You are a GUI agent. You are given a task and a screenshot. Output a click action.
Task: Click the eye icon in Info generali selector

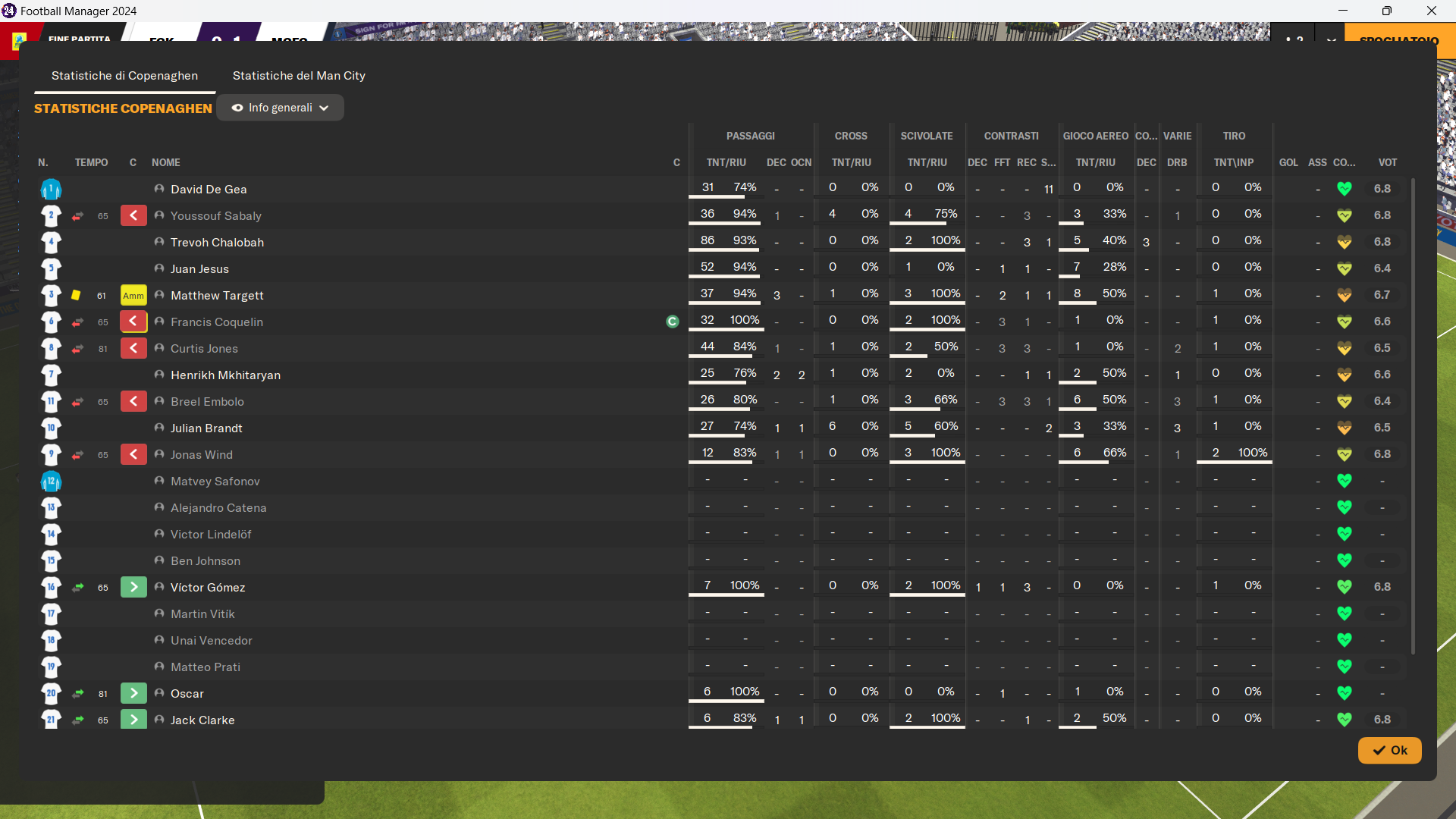[237, 108]
